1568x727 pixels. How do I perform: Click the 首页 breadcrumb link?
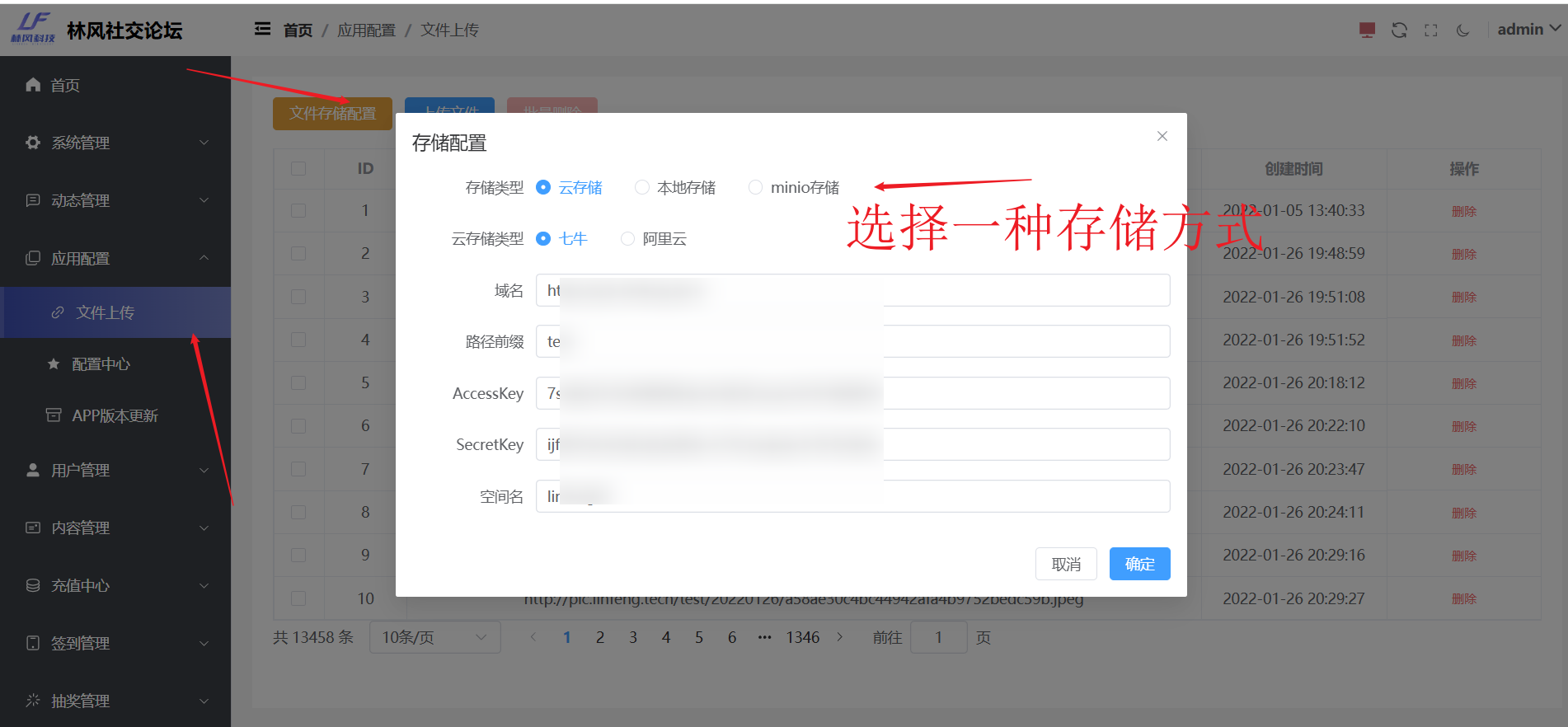[x=298, y=30]
